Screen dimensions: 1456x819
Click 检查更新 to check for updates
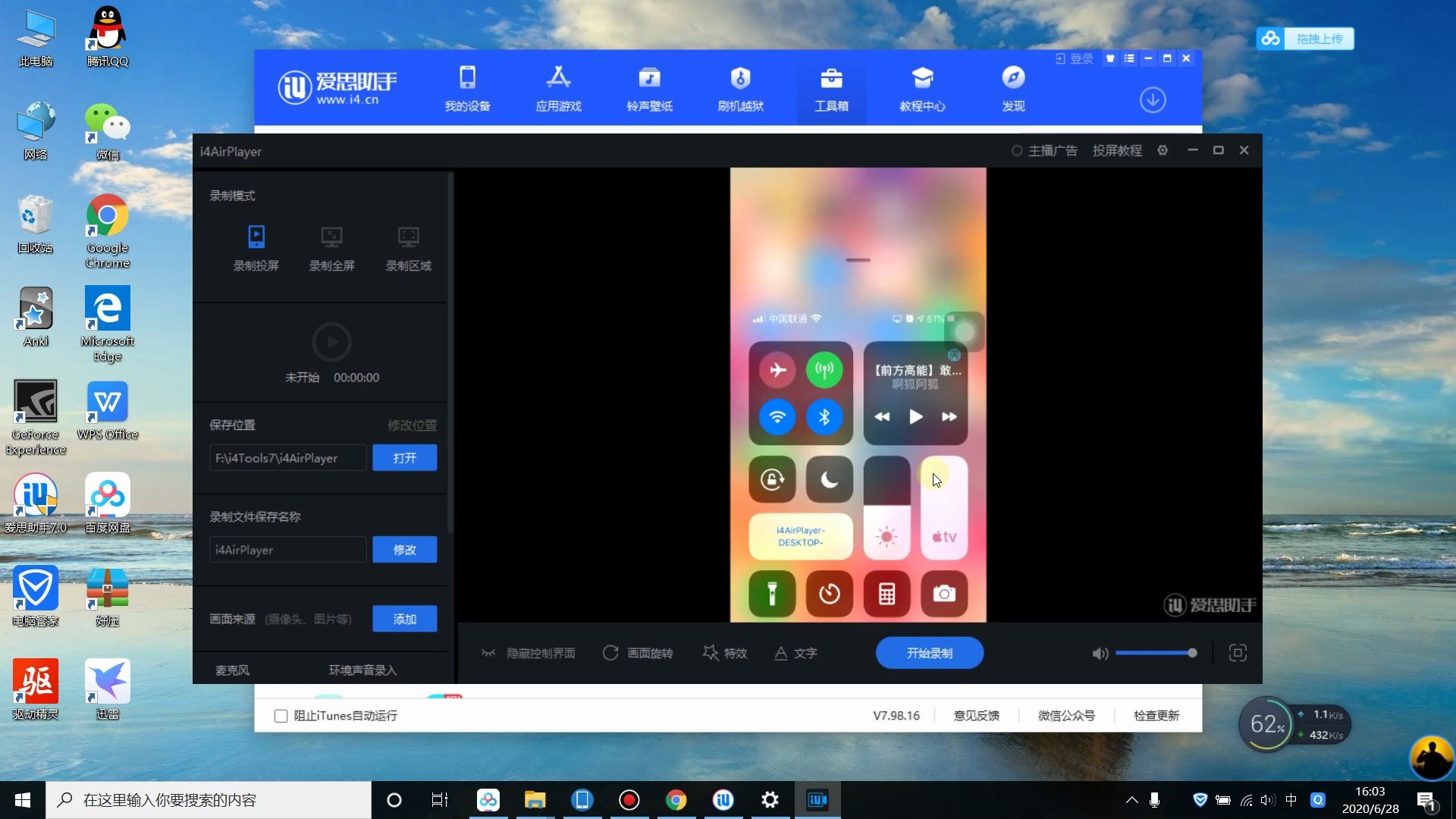click(1156, 715)
